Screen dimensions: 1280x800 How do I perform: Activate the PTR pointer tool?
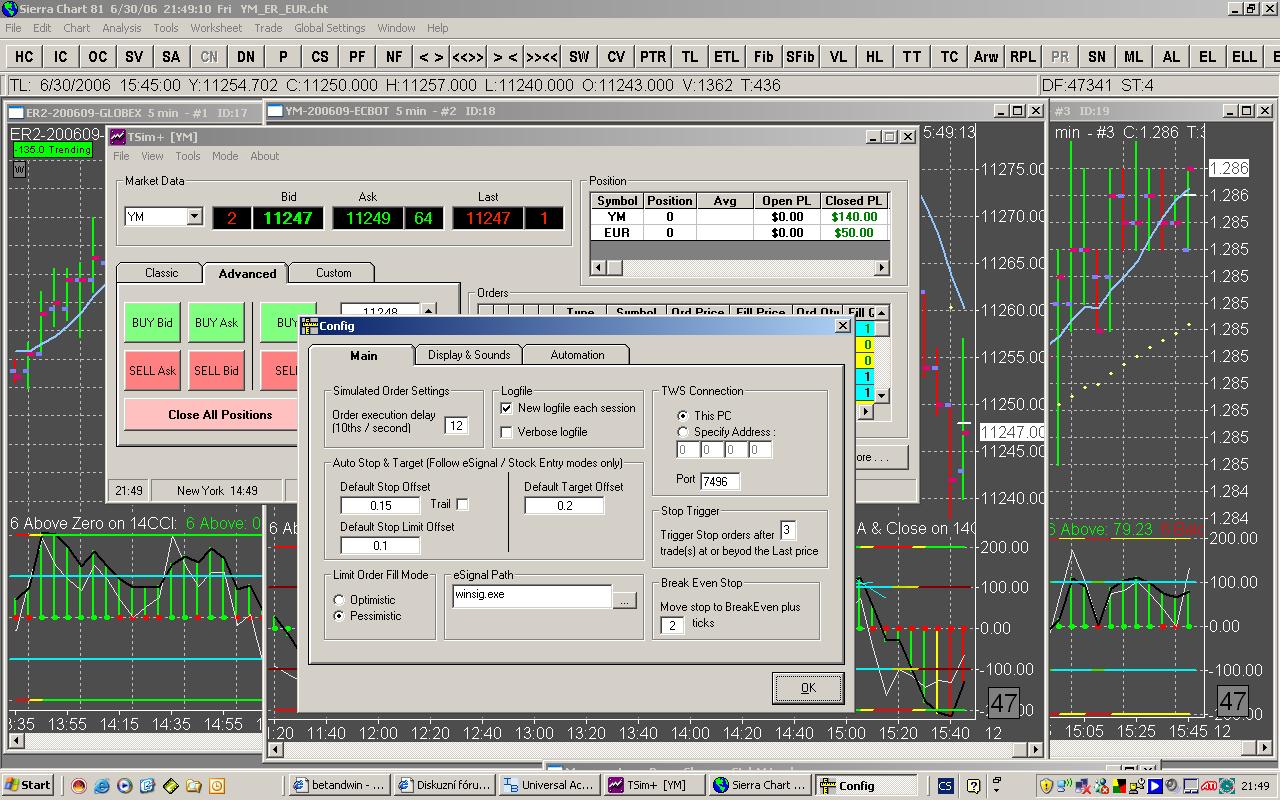point(653,57)
